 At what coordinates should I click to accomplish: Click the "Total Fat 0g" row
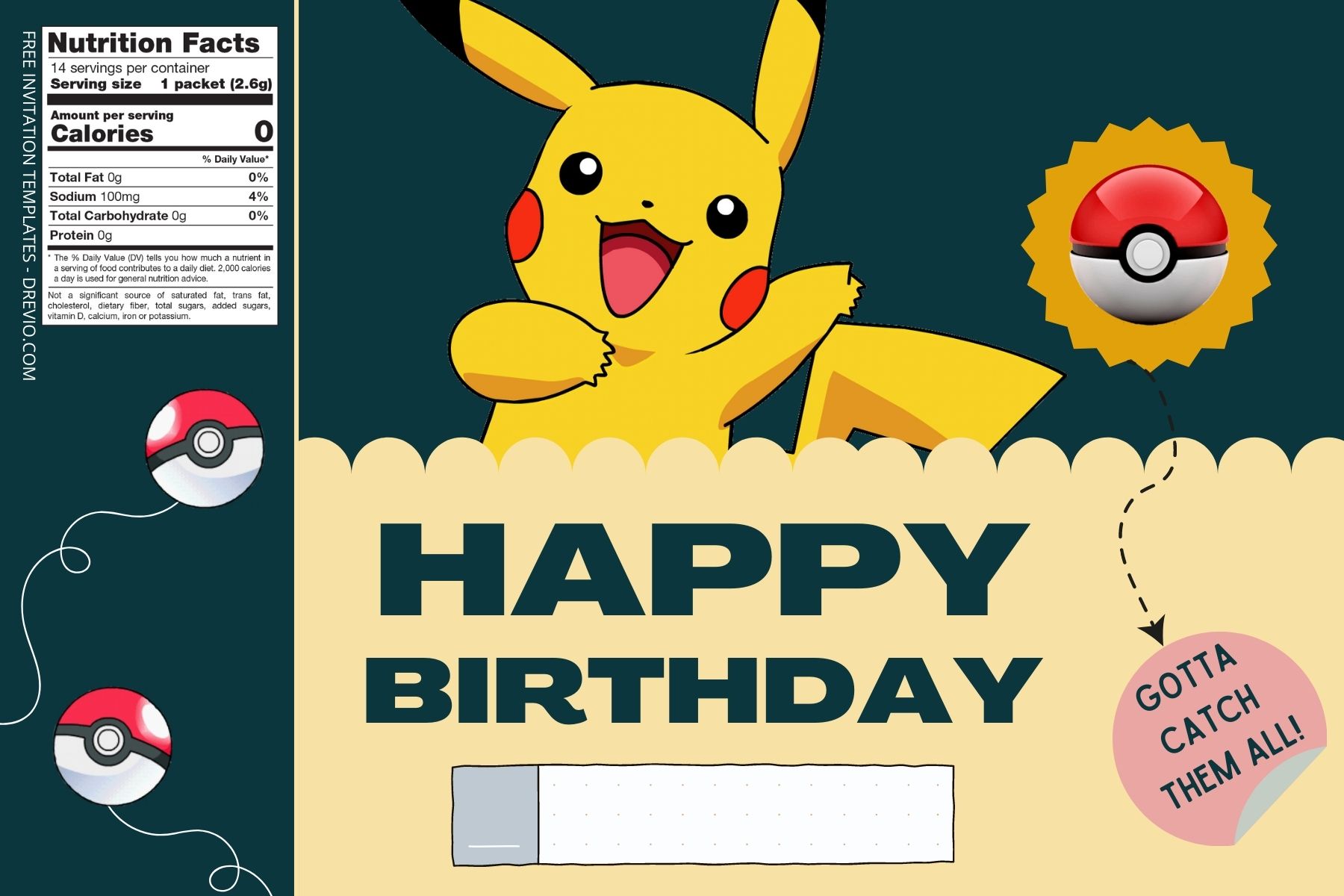click(161, 178)
